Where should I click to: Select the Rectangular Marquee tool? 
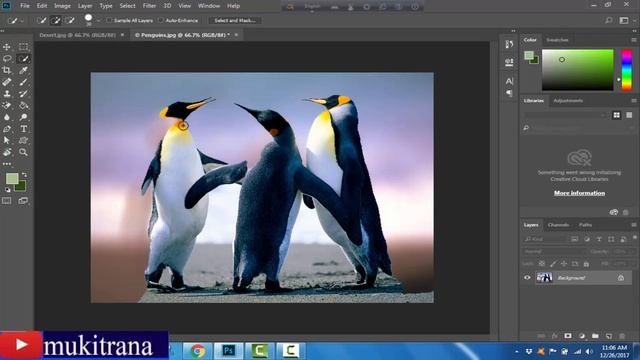(24, 47)
